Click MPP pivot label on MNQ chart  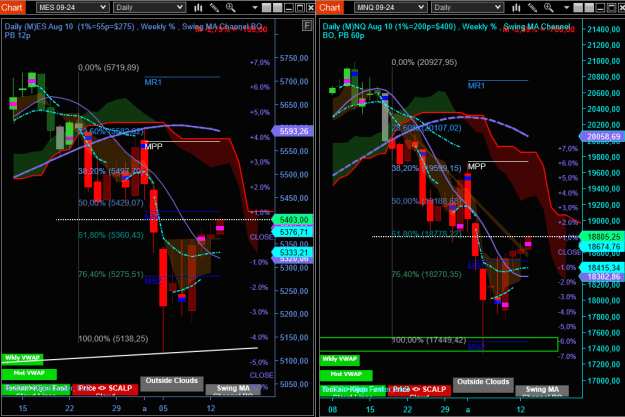(x=477, y=167)
